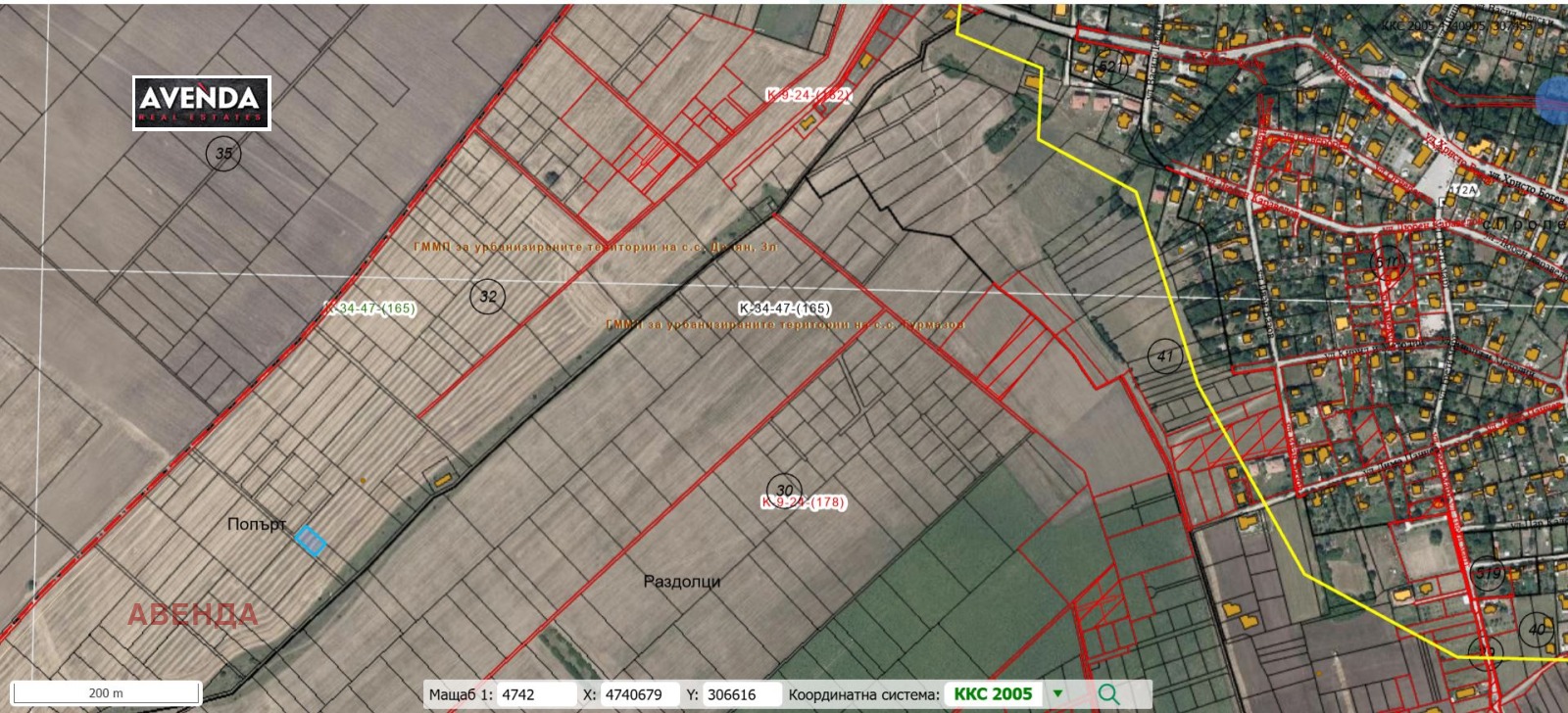The width and height of the screenshot is (1568, 713).
Task: Click the magnifier search icon
Action: pos(1108,693)
